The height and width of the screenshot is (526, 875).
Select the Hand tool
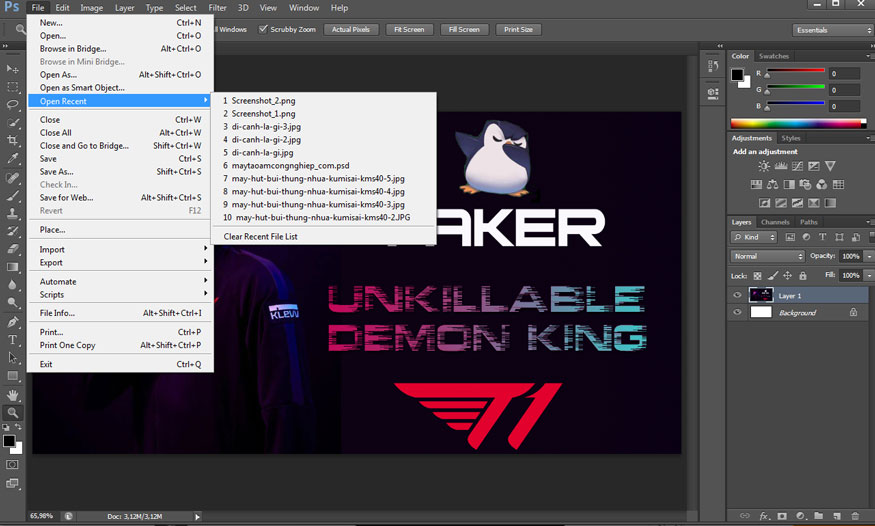[x=12, y=395]
